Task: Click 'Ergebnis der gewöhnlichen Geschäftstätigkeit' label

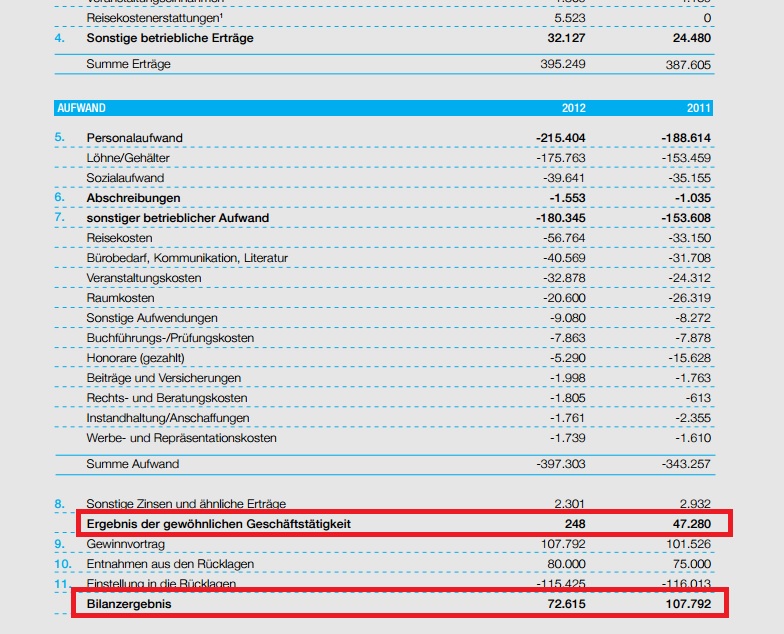Action: click(218, 524)
